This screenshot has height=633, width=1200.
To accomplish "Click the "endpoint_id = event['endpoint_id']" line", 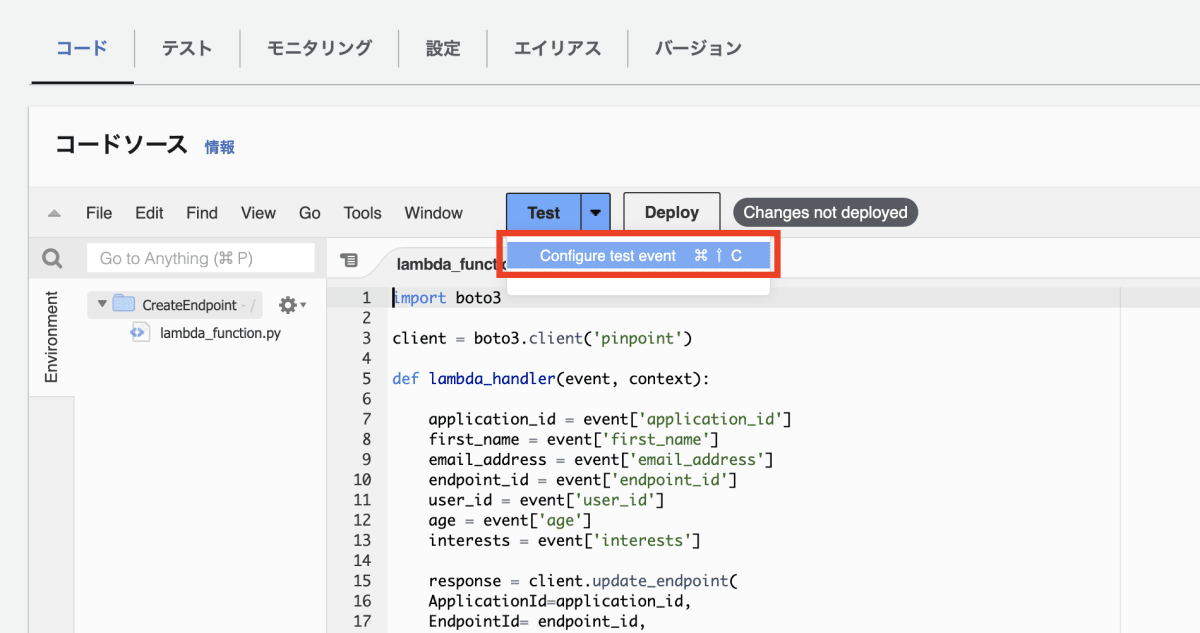I will pyautogui.click(x=583, y=480).
